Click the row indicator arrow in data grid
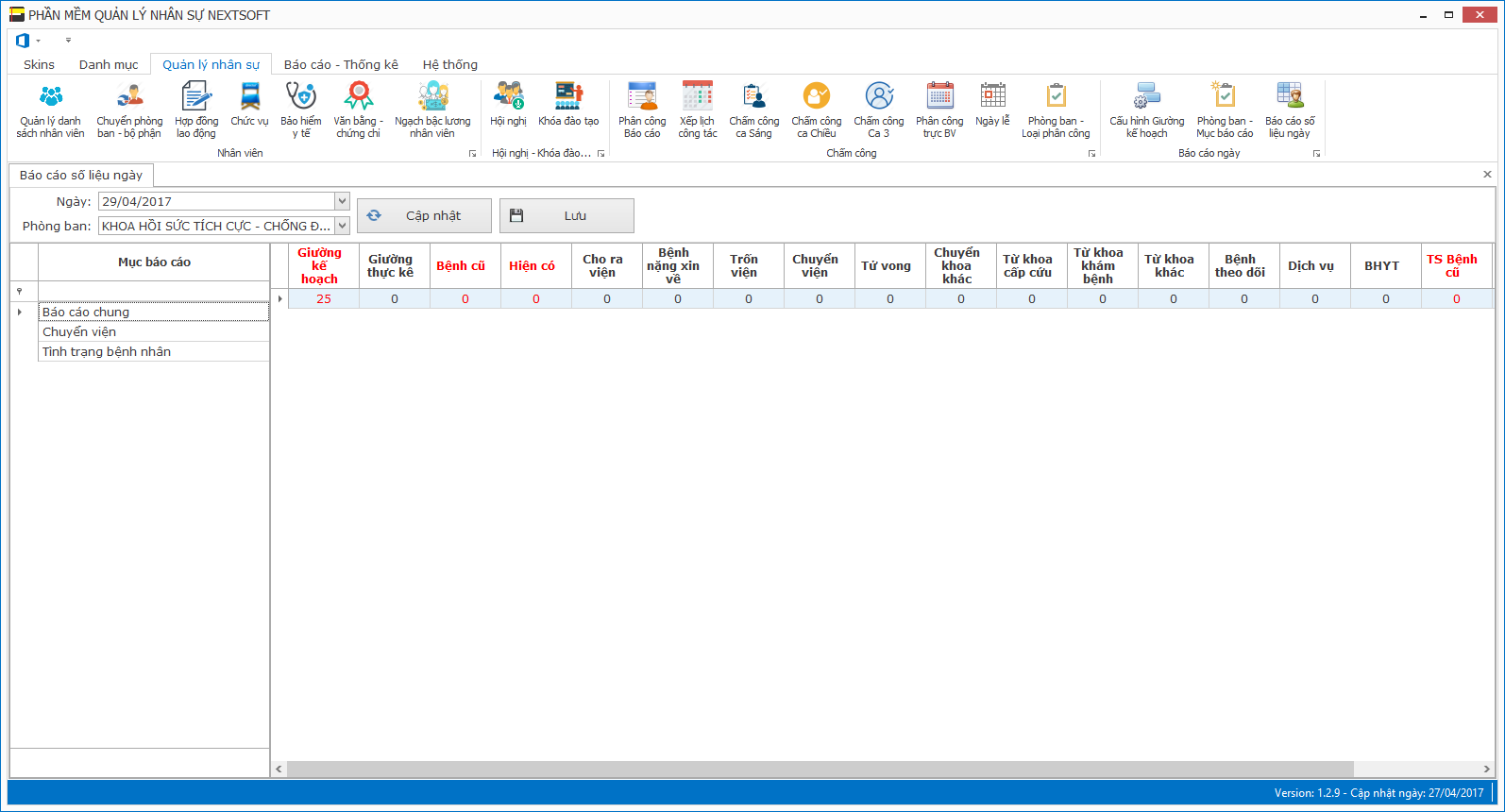Screen dimensions: 1505x812 point(279,298)
